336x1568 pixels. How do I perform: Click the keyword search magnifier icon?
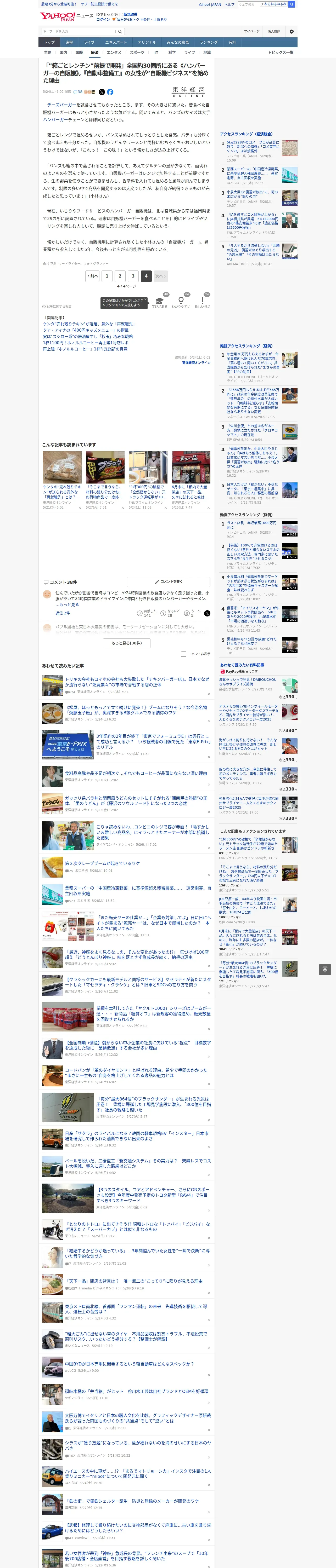click(x=120, y=32)
